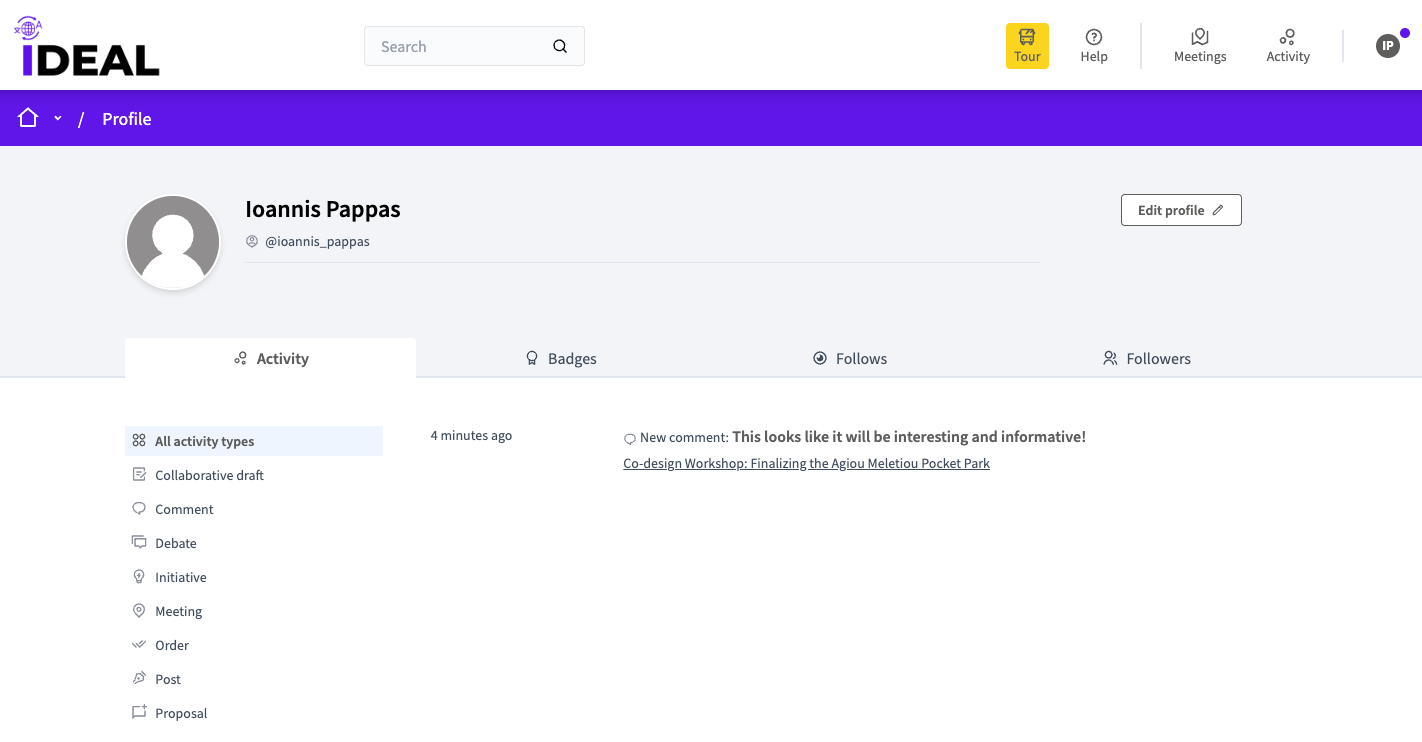Click the Tour bus icon
Viewport: 1422px width, 742px height.
pos(1027,38)
